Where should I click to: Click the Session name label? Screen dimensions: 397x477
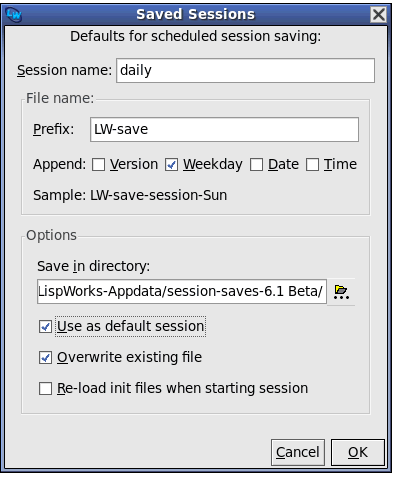64,71
